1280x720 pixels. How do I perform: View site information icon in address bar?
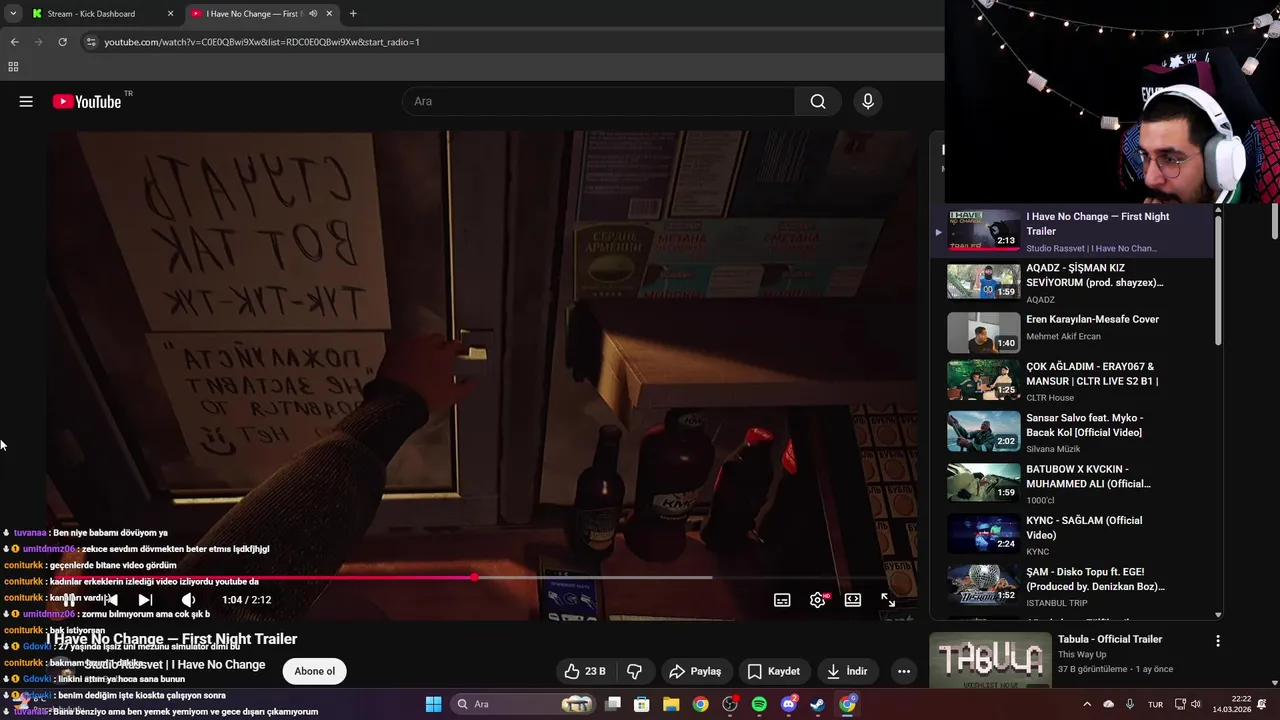click(91, 42)
